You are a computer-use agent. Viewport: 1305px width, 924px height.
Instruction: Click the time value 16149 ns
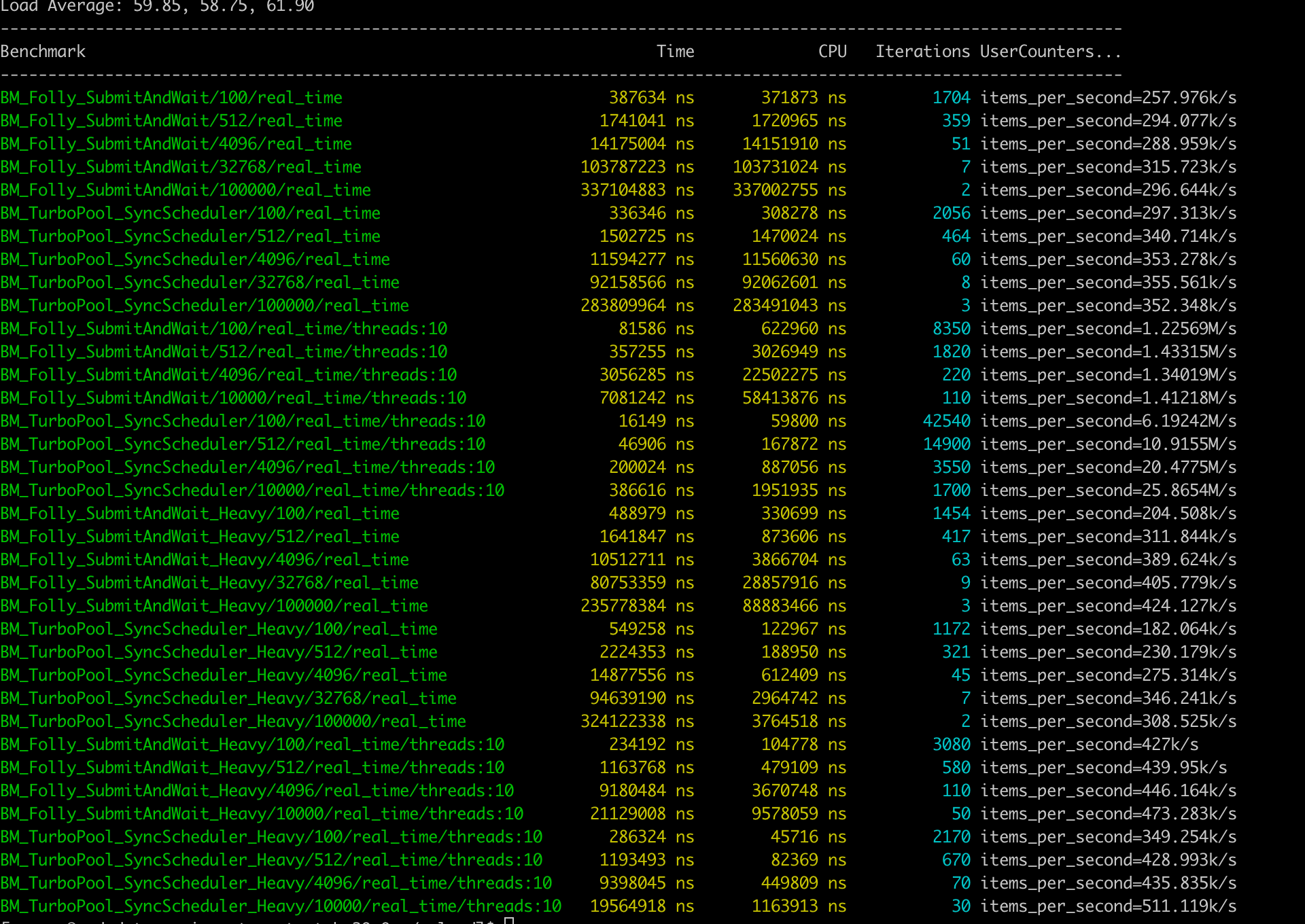(657, 421)
